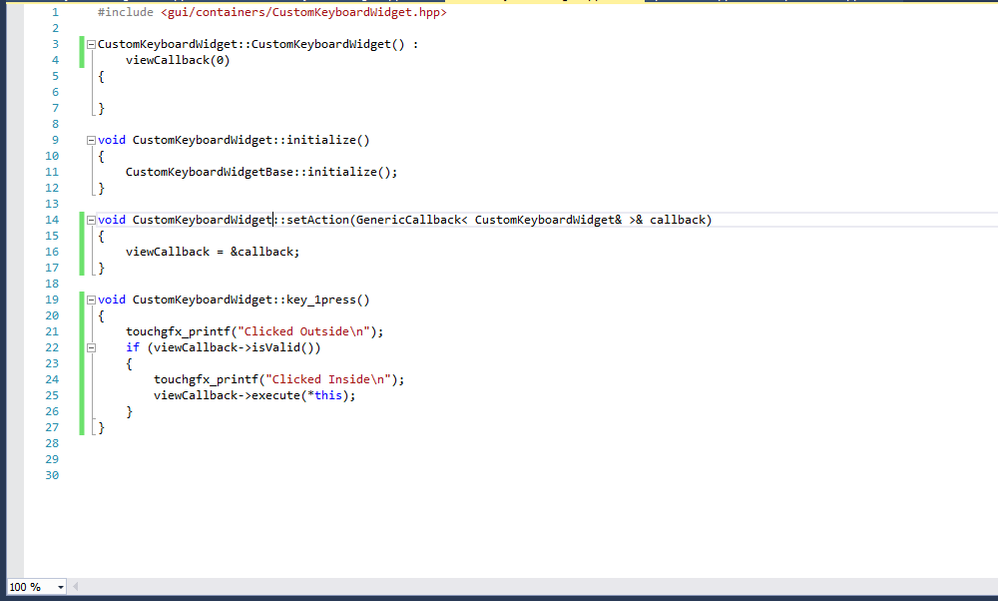Click the setAction method name
This screenshot has height=601, width=998.
318,220
